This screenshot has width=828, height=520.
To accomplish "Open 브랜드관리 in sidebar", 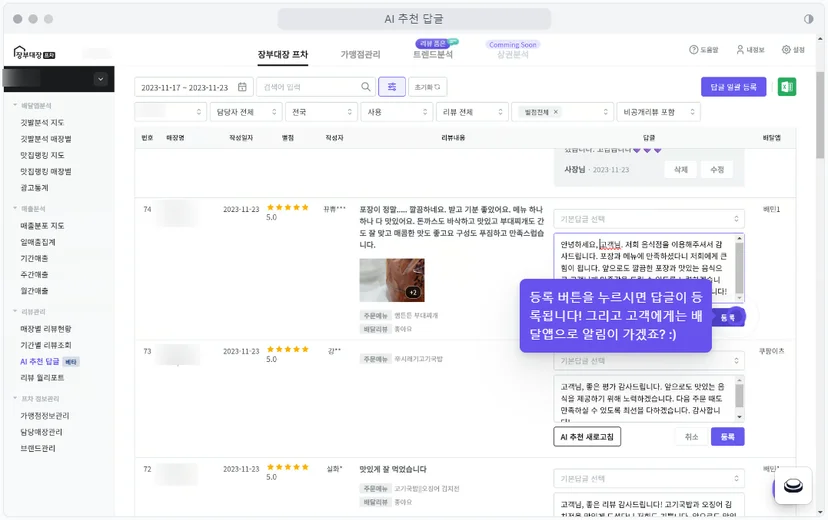I will point(38,448).
